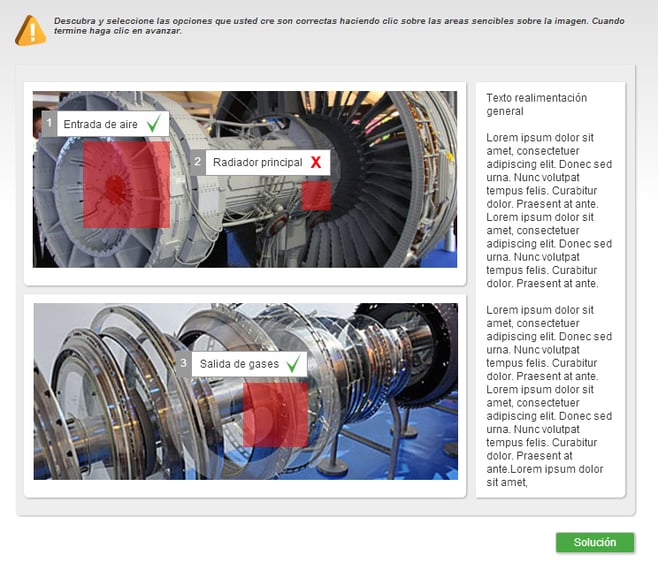Click the green checkmark beside Entrada de aire

pos(153,124)
